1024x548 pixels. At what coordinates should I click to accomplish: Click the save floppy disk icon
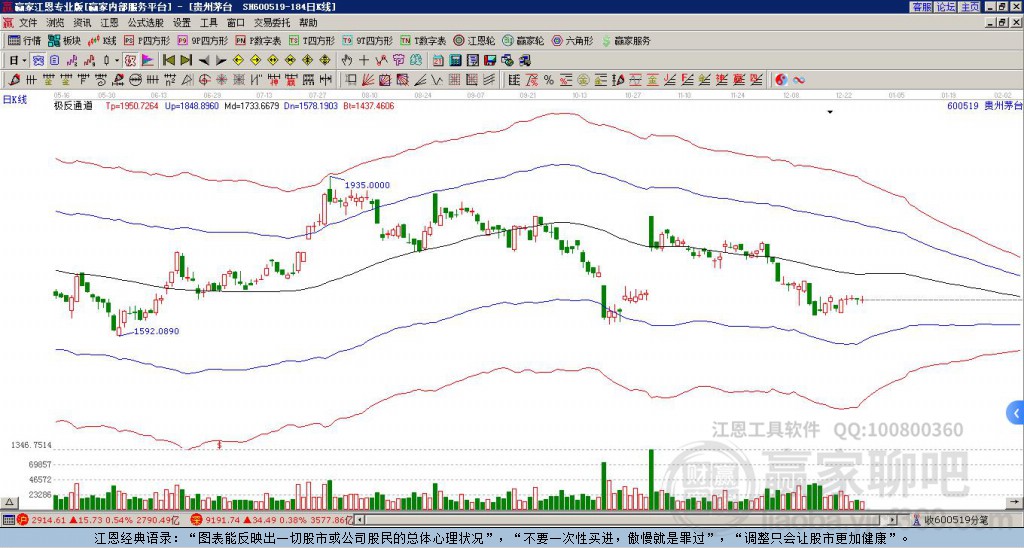490,61
